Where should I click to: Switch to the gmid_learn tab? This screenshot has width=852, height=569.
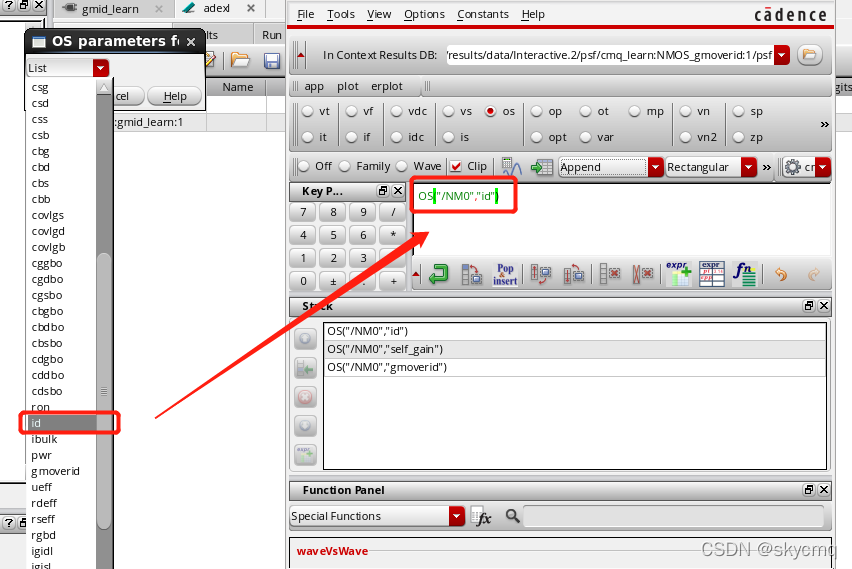pos(110,9)
